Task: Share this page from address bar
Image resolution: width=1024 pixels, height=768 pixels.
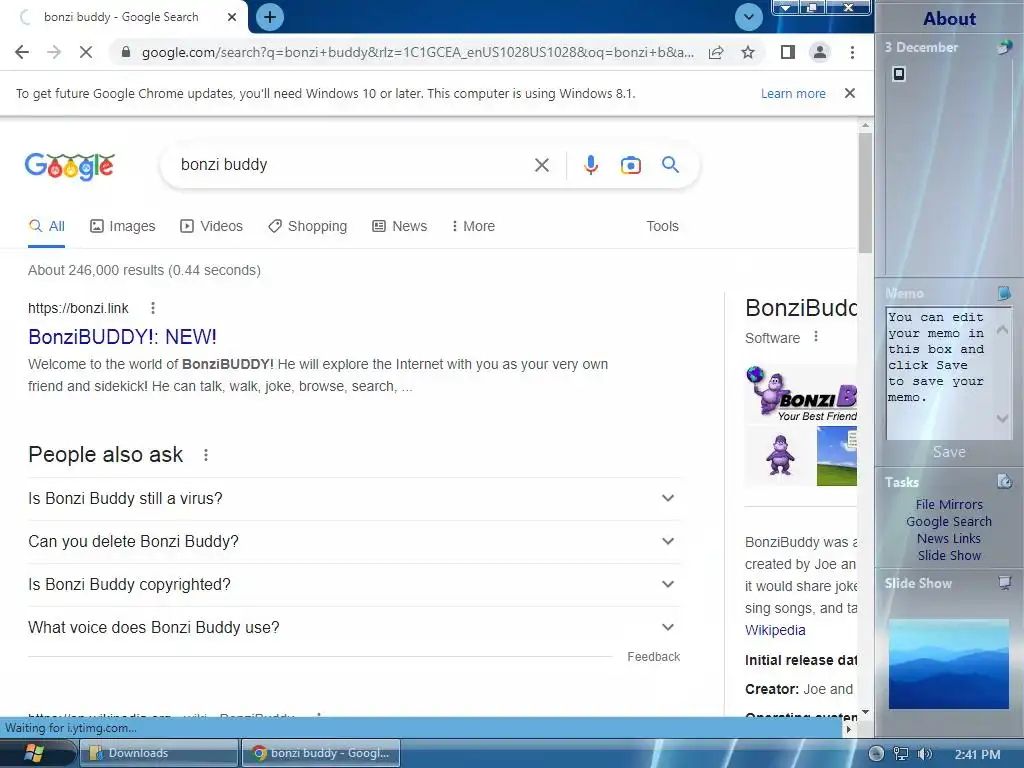Action: point(716,52)
